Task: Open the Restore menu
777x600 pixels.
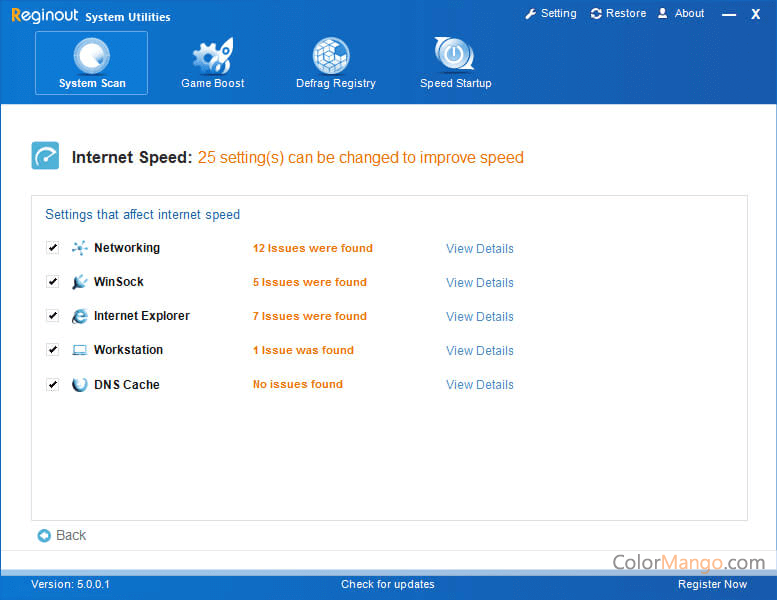Action: click(x=618, y=13)
